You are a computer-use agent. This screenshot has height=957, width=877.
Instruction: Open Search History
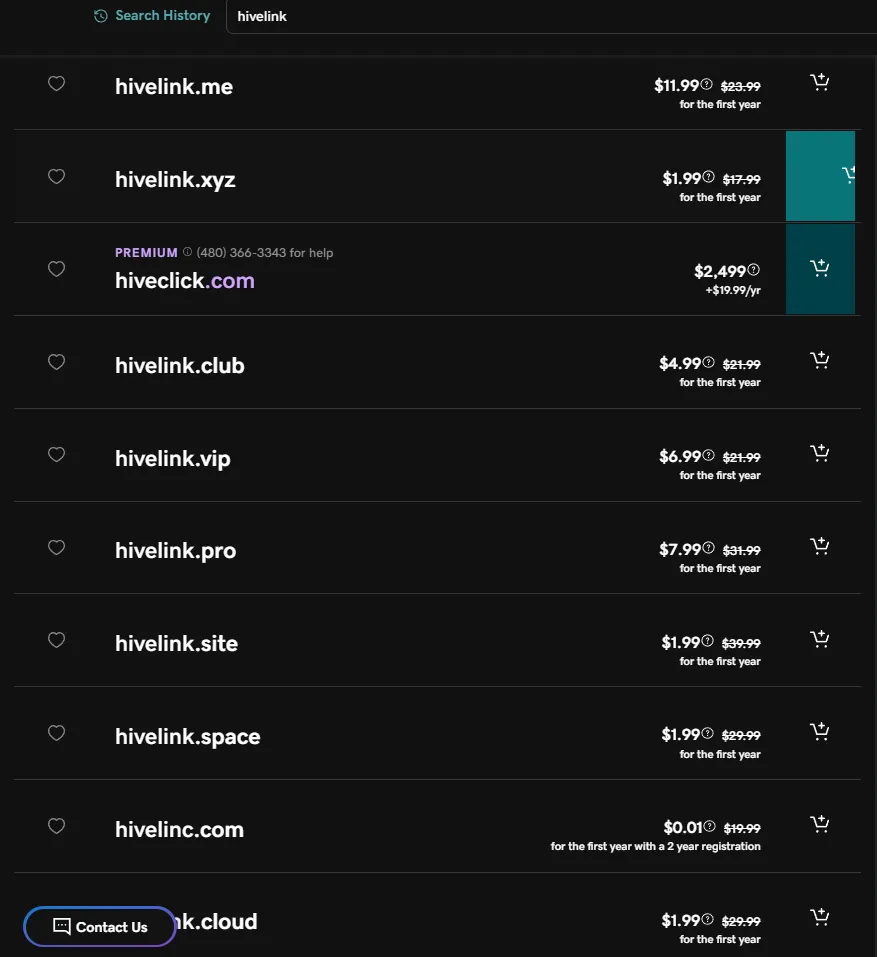tap(152, 16)
